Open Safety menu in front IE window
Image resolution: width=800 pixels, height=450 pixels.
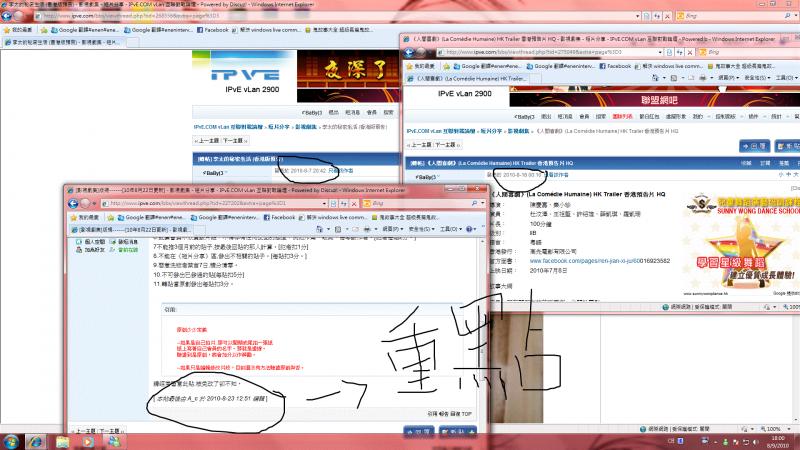(420, 230)
